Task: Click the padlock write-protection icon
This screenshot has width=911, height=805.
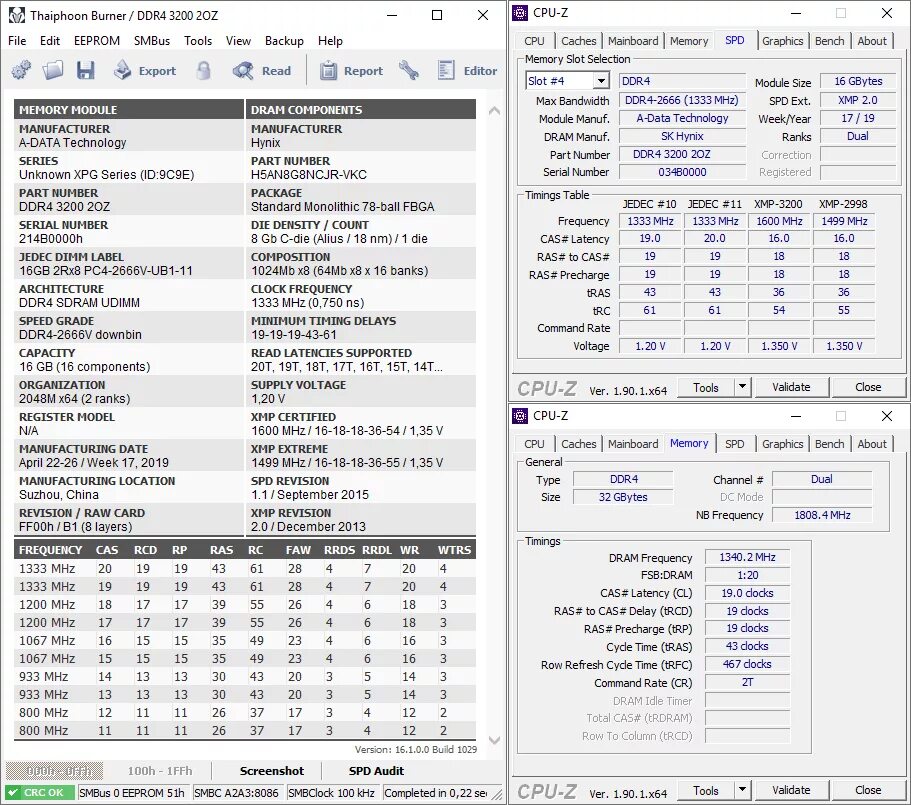Action: click(203, 71)
